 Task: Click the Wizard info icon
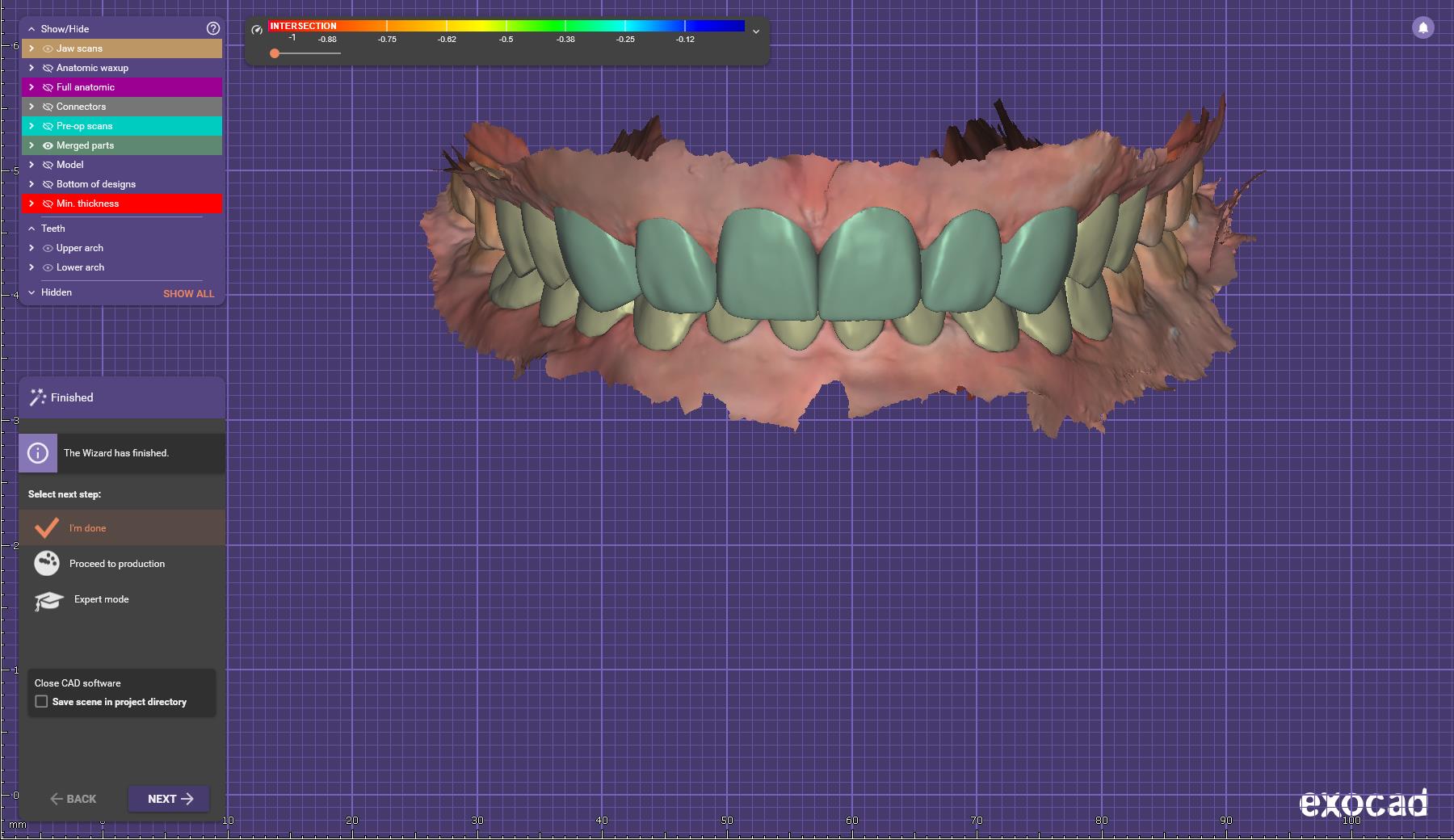38,453
